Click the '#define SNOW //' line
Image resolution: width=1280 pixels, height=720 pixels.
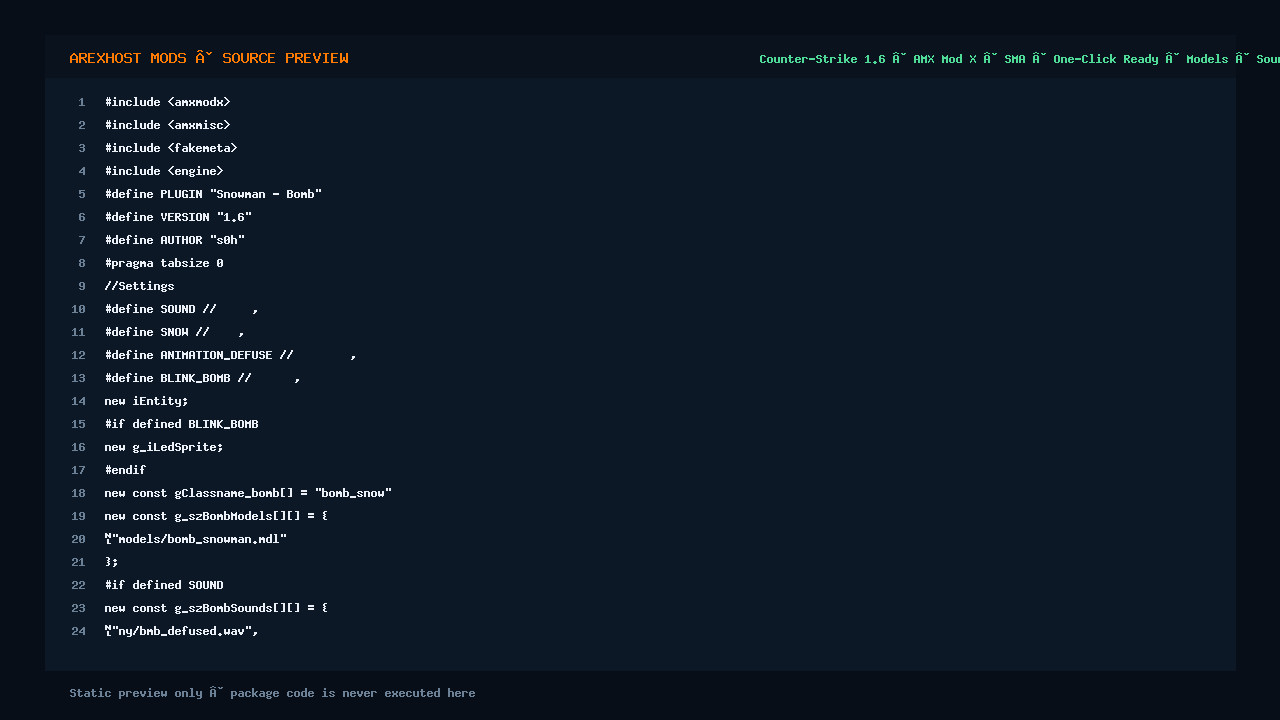pyautogui.click(x=174, y=332)
